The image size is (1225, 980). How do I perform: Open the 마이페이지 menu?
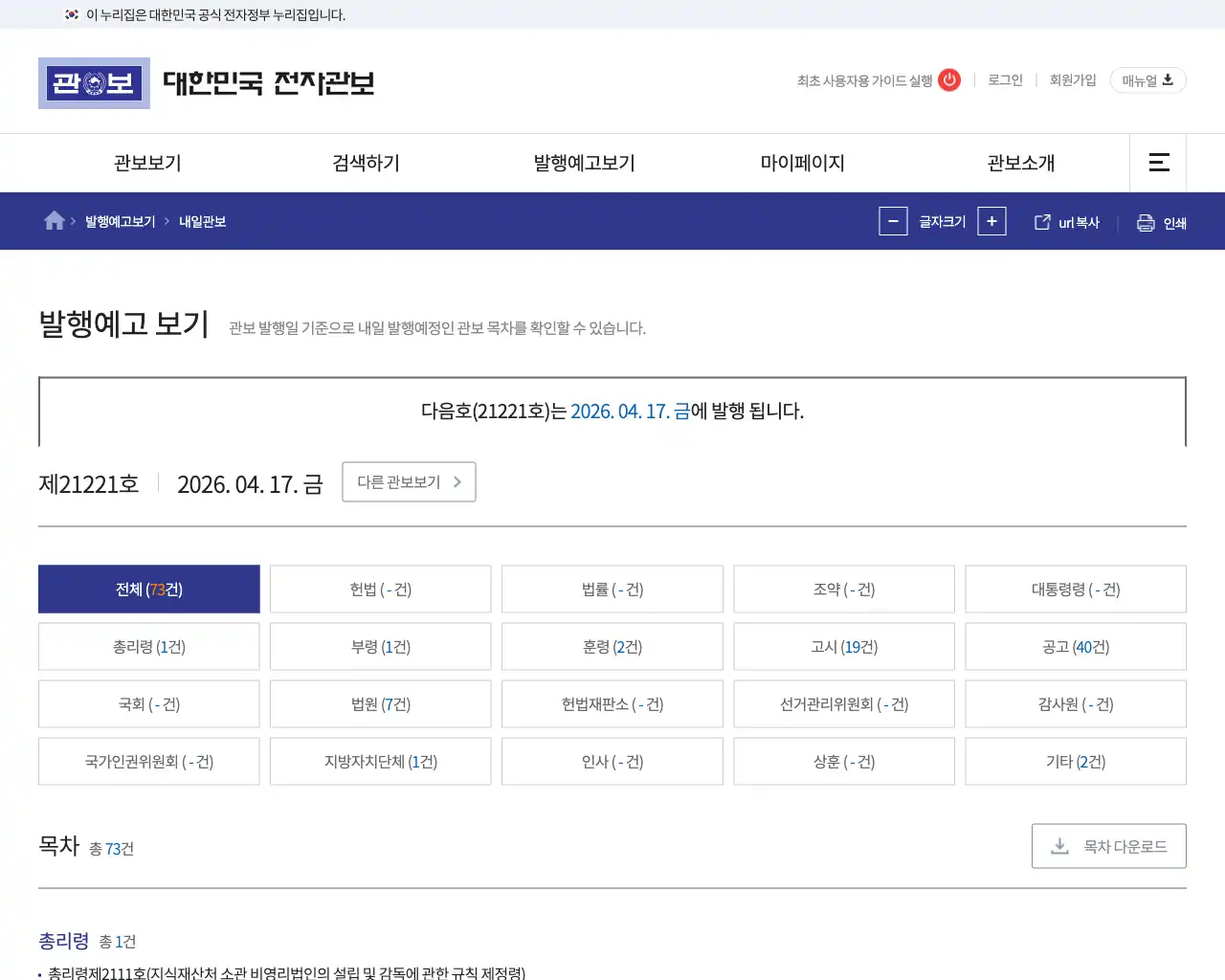(x=801, y=163)
